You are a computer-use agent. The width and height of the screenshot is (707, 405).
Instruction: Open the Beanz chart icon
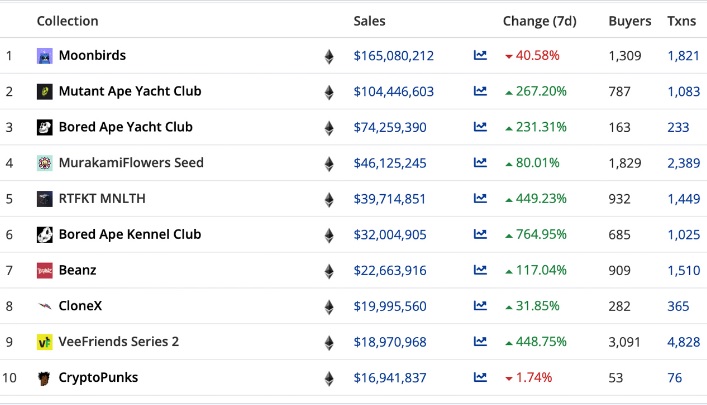[480, 270]
